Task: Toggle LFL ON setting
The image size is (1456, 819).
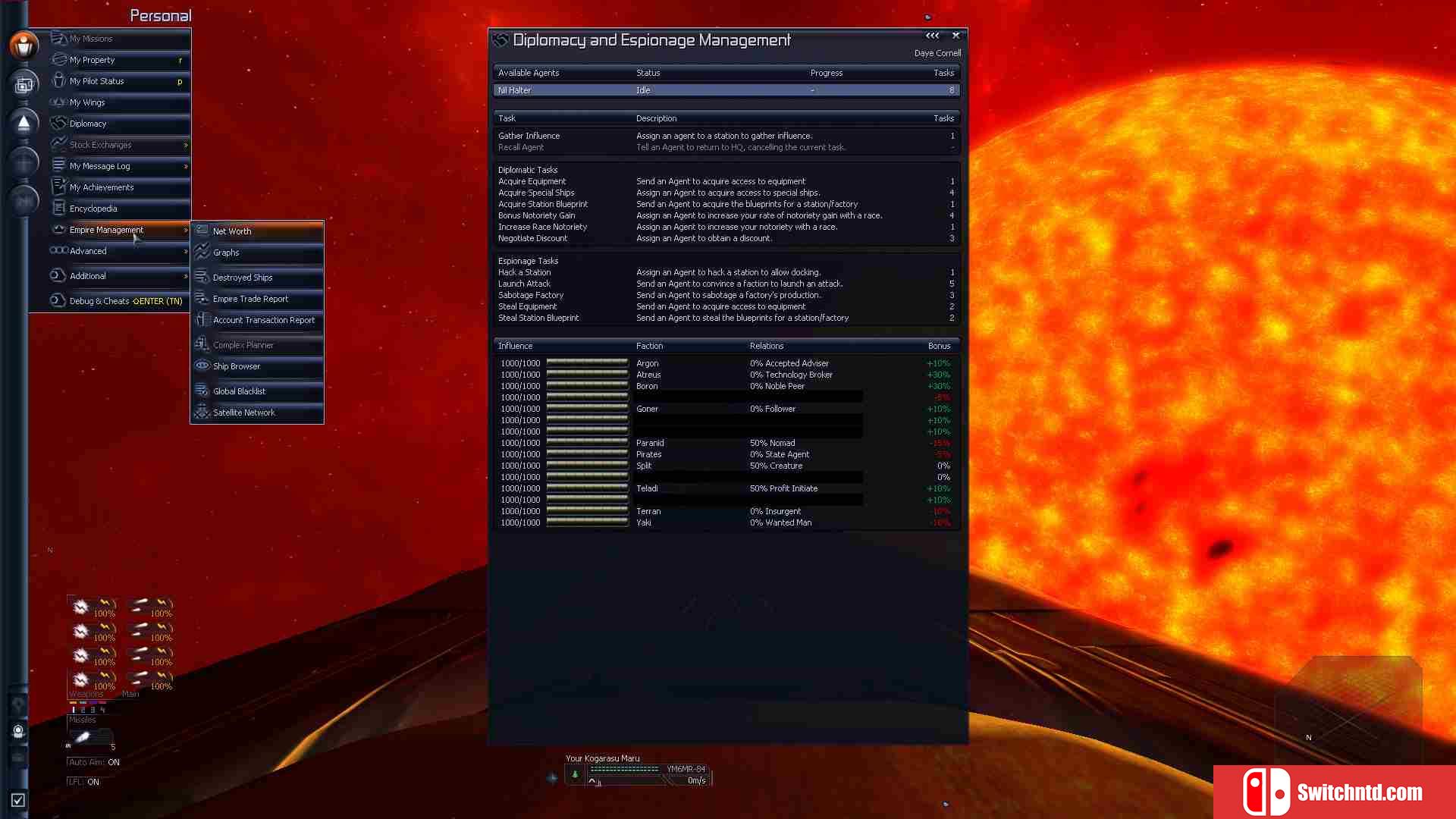Action: [x=83, y=782]
